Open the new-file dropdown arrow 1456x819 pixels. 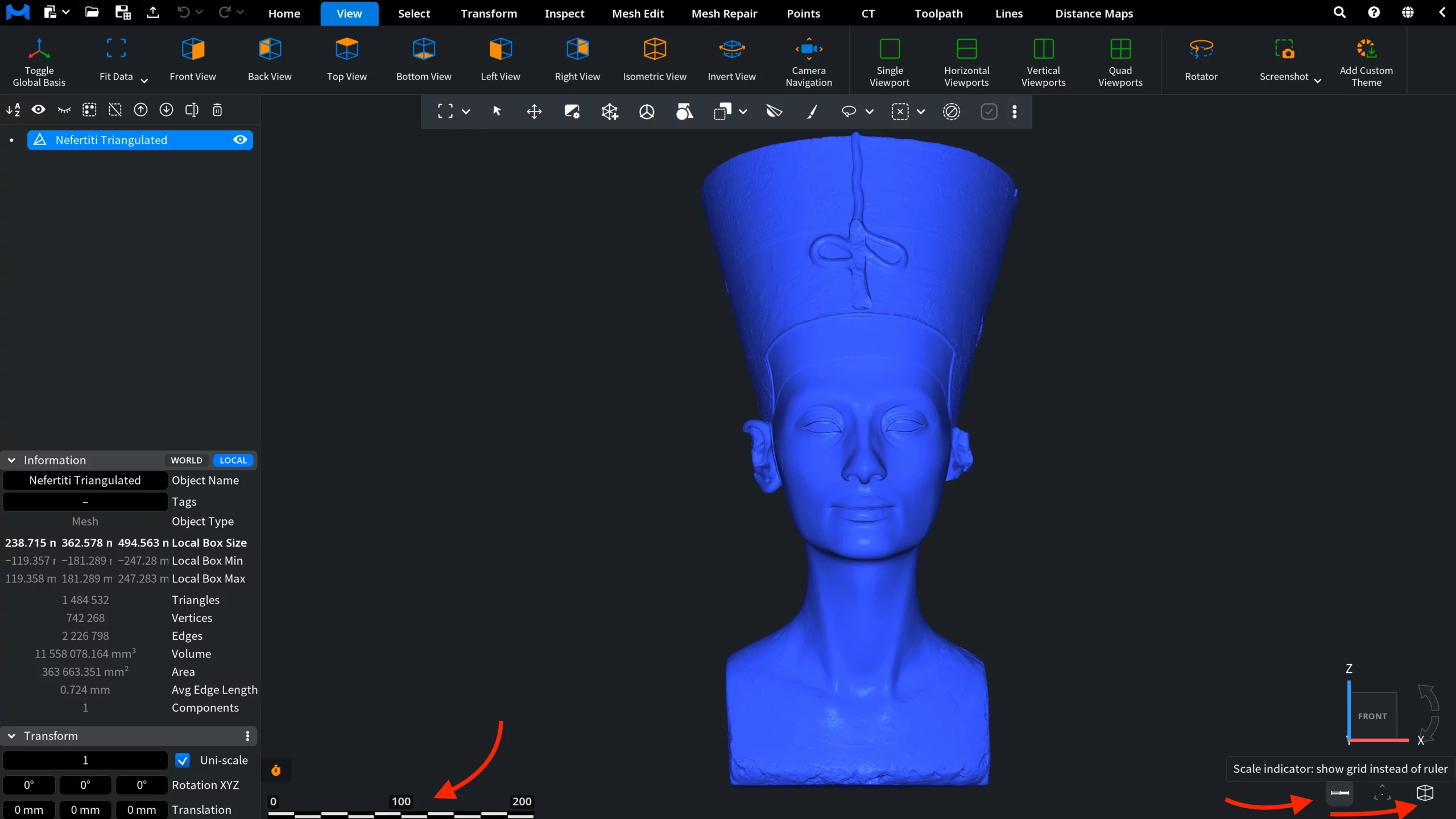pos(66,12)
